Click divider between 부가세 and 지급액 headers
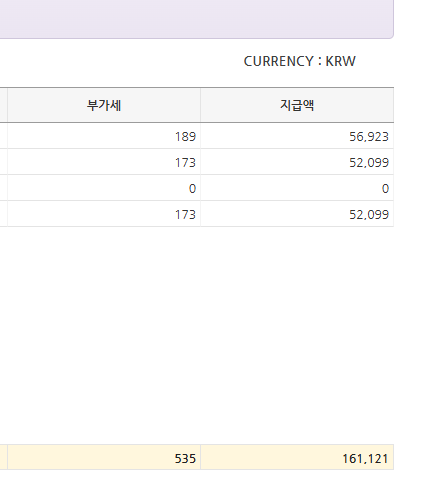 coord(200,105)
